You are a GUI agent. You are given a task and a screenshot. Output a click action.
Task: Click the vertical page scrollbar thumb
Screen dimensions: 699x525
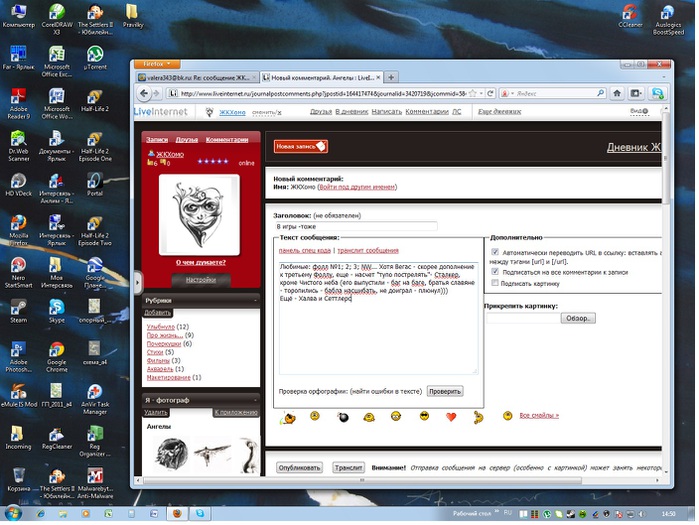click(666, 158)
